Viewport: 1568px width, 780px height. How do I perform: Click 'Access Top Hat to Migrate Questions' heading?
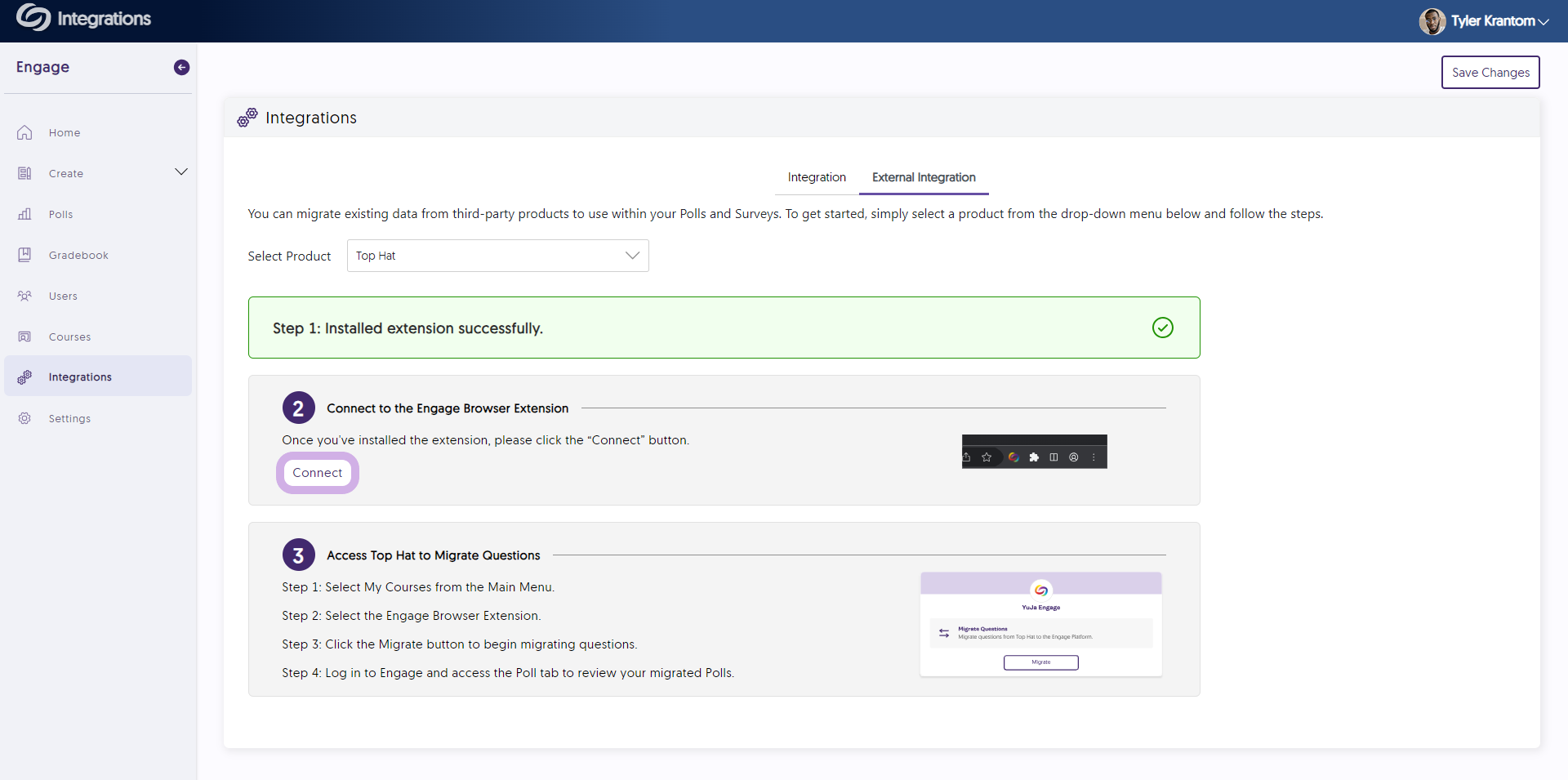[x=434, y=555]
